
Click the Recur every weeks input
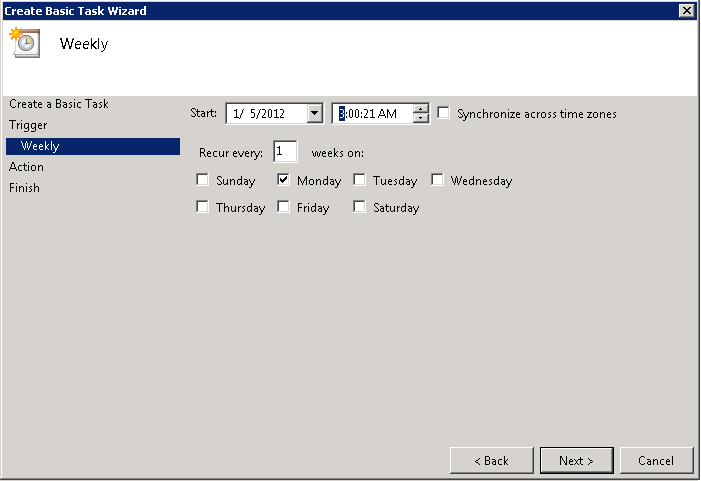click(285, 152)
